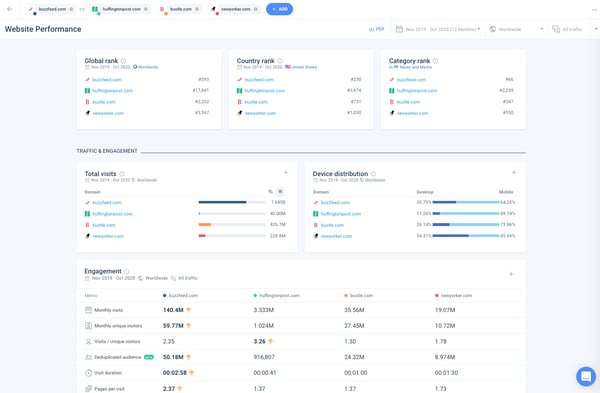Image resolution: width=600 pixels, height=393 pixels.
Task: Click the buzzfeed.com total visits bar
Action: pos(232,202)
